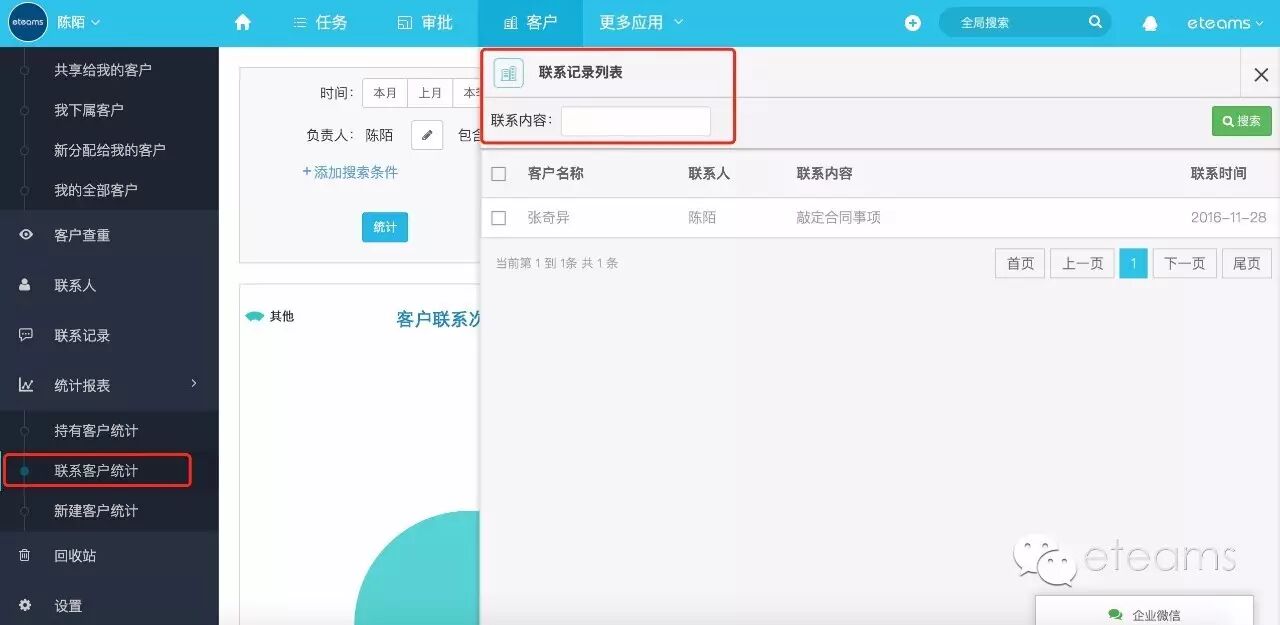This screenshot has height=625, width=1280.
Task: Check the select-all checkbox in table header
Action: (x=499, y=174)
